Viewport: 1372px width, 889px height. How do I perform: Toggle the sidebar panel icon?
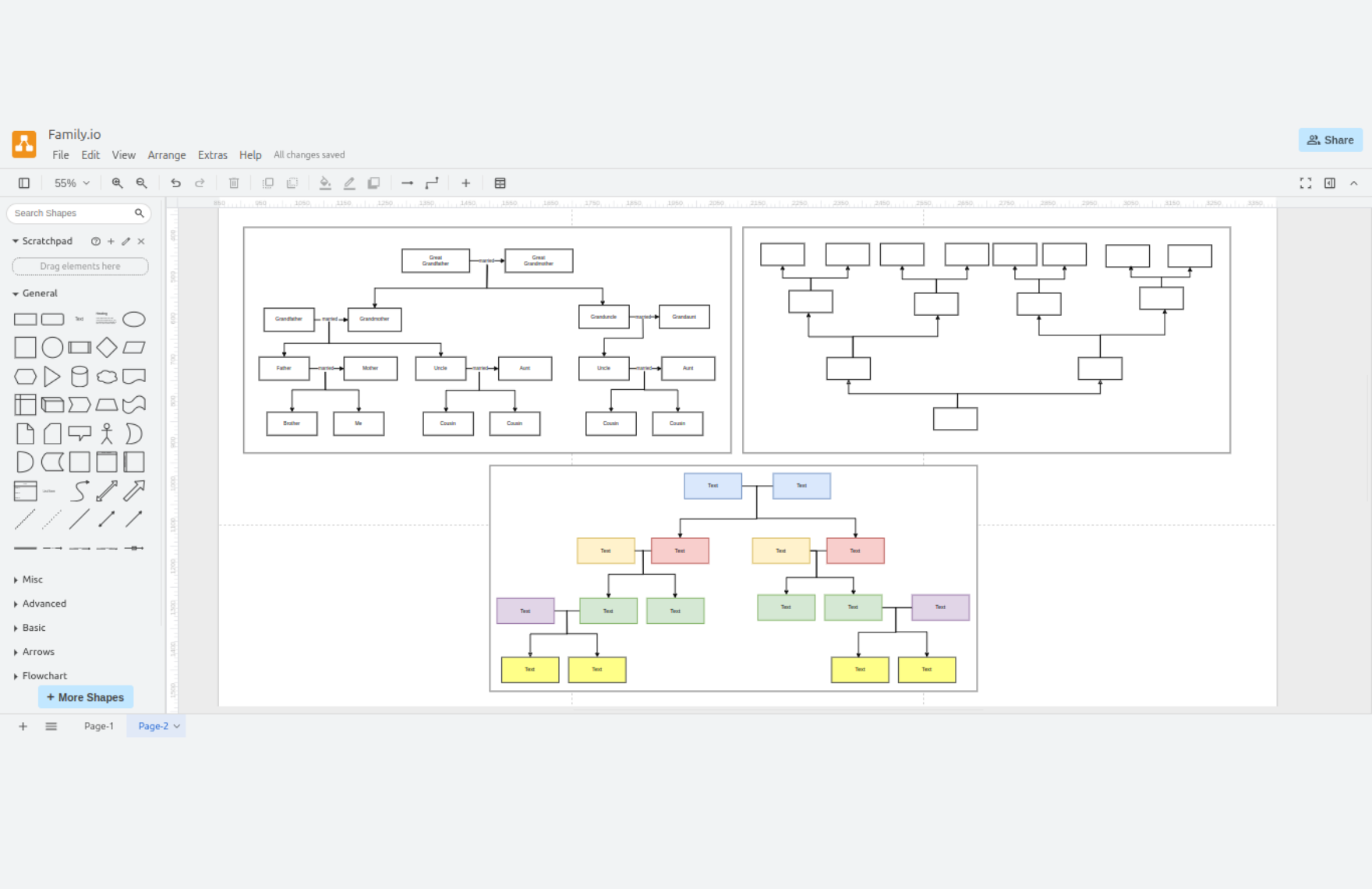[x=24, y=183]
